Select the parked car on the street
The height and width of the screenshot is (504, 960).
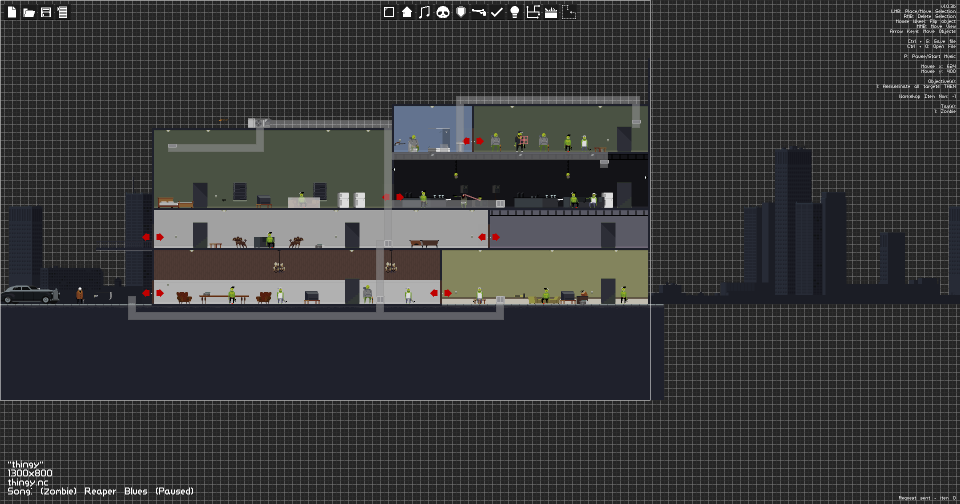pos(31,294)
